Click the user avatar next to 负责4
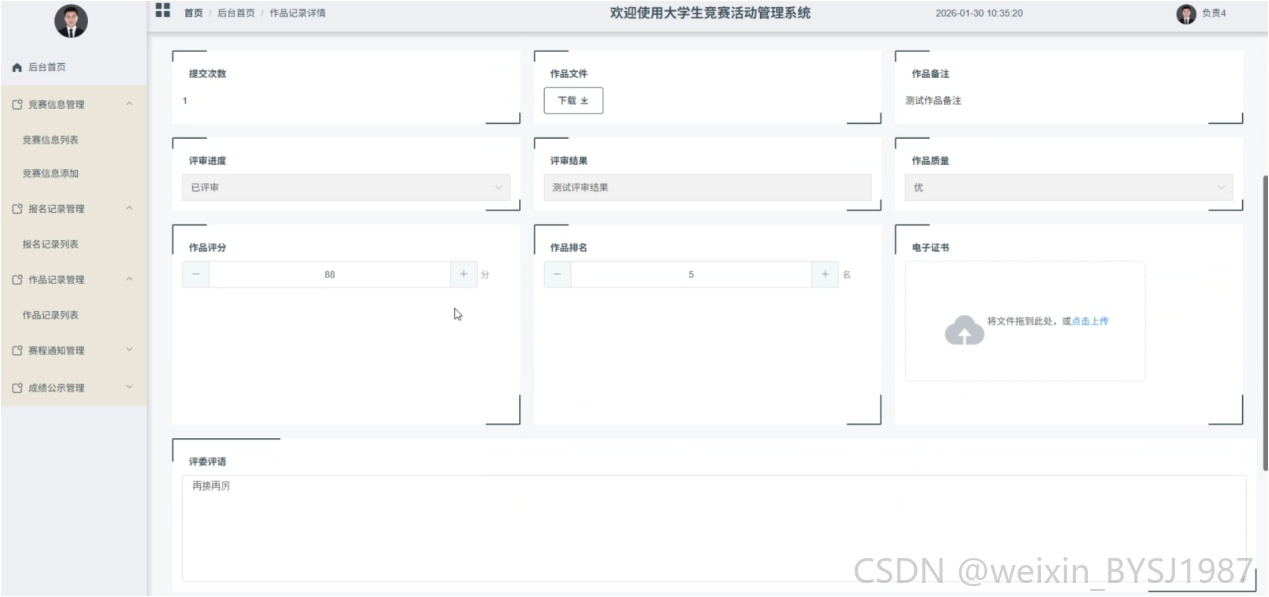Screen dimensions: 1269x597 (x=1186, y=14)
